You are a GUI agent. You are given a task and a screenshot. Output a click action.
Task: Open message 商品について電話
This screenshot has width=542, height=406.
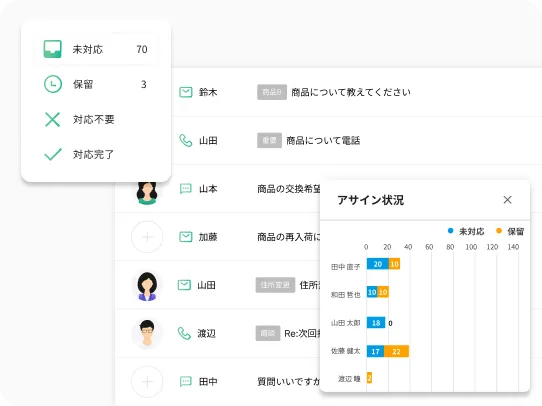click(x=323, y=141)
